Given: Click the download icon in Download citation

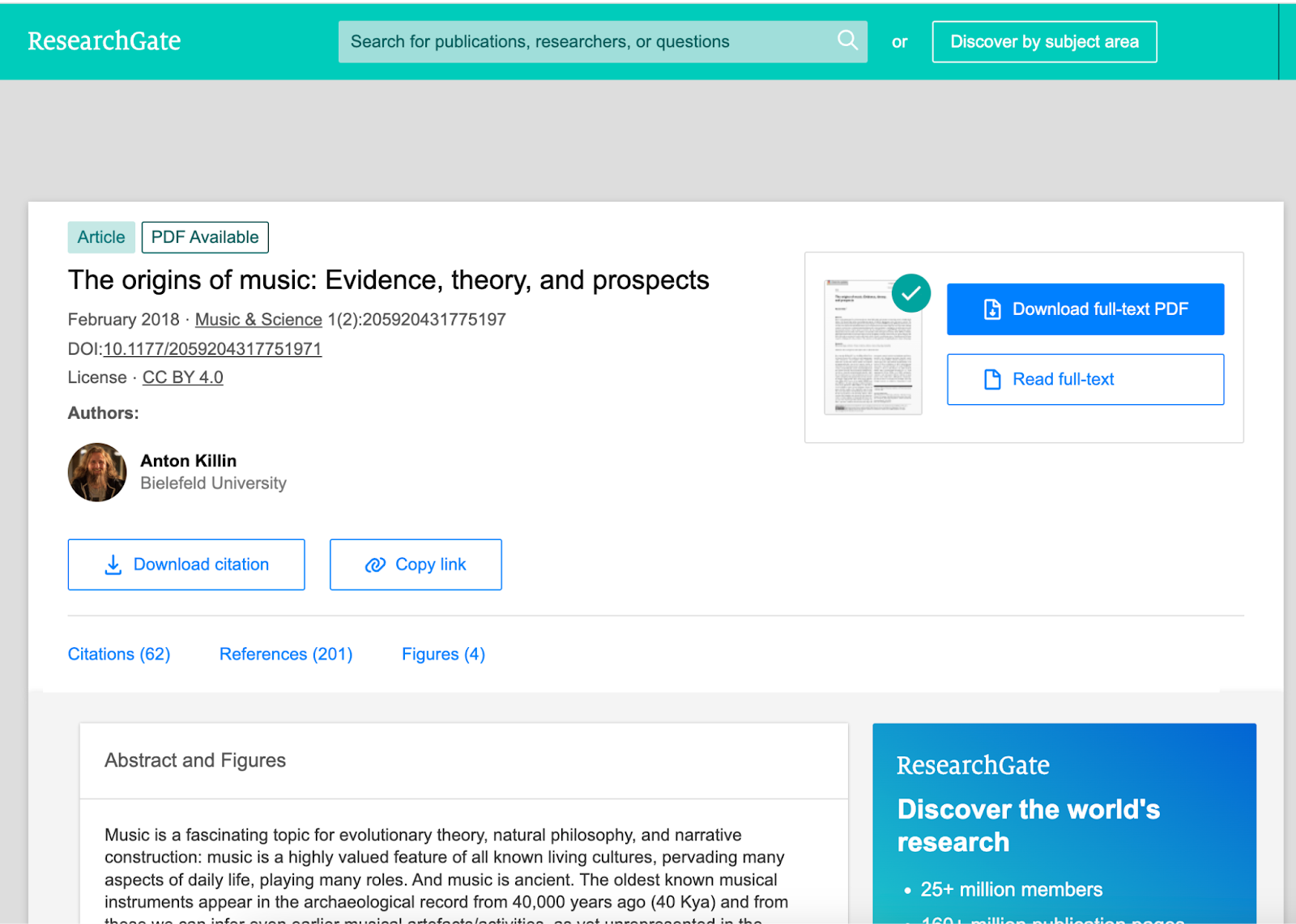Looking at the screenshot, I should coord(113,564).
